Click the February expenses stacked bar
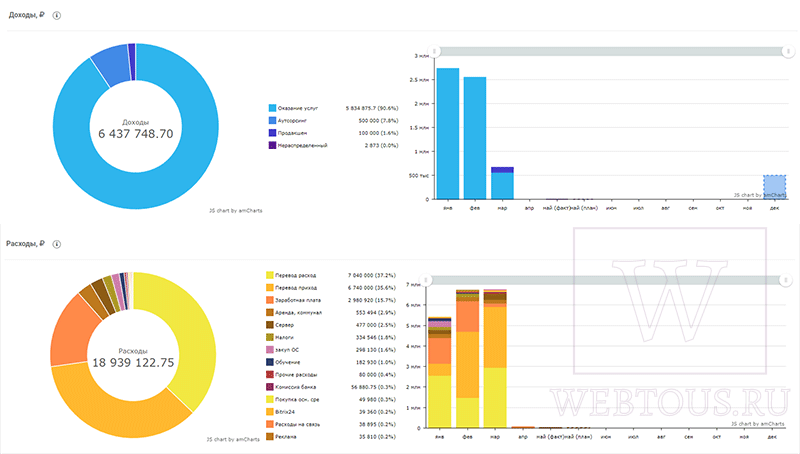Image resolution: width=800 pixels, height=454 pixels. pos(467,359)
